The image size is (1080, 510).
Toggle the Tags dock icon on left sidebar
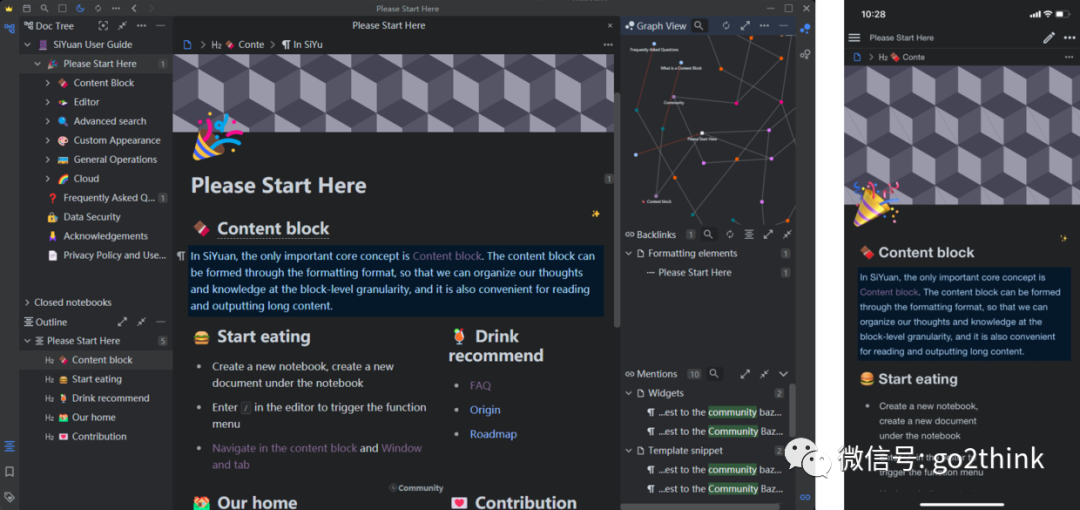[x=9, y=497]
